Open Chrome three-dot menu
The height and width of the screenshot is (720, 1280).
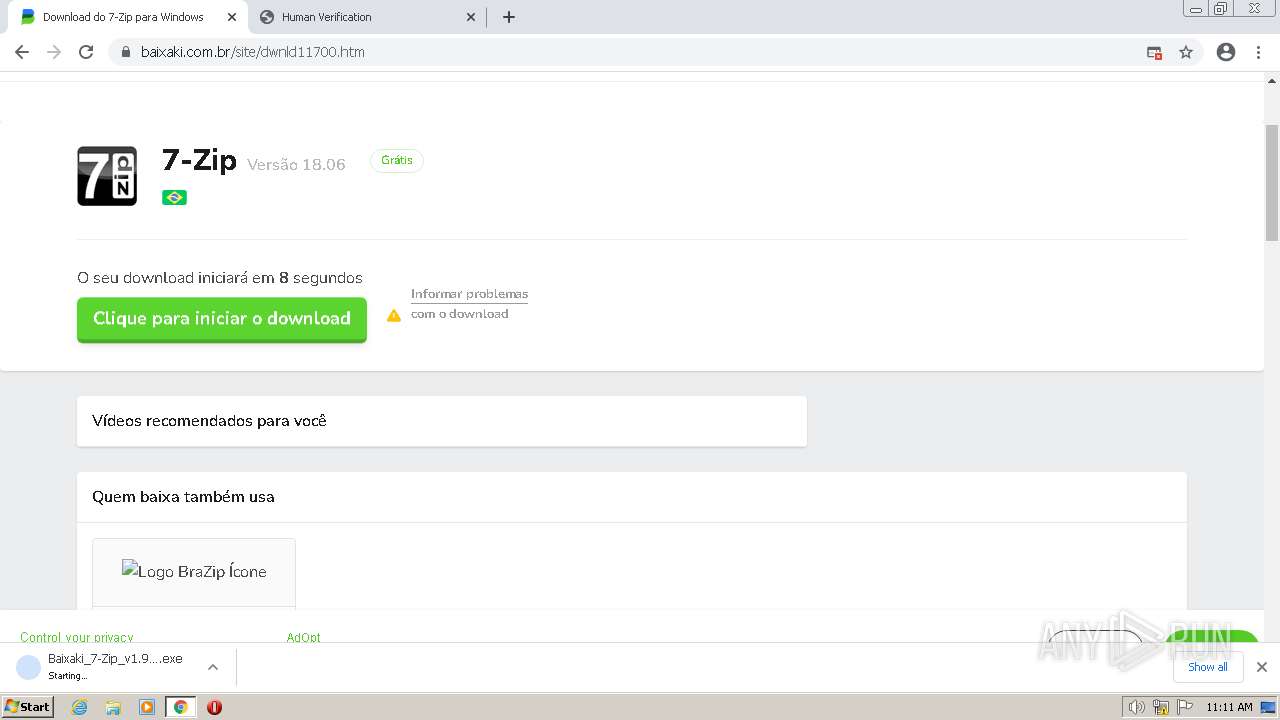(1258, 52)
